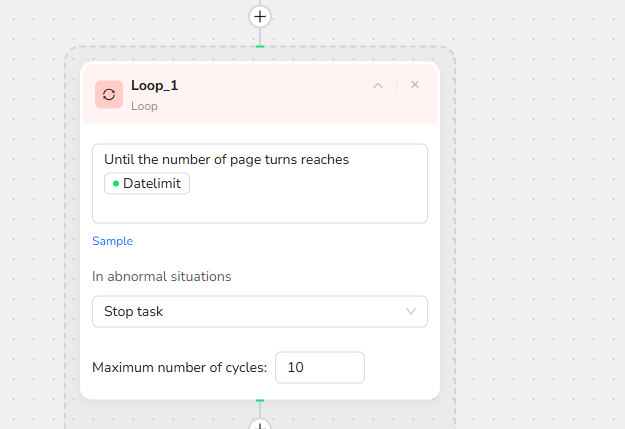Click the Loop subtitle under Loop_1

(144, 105)
